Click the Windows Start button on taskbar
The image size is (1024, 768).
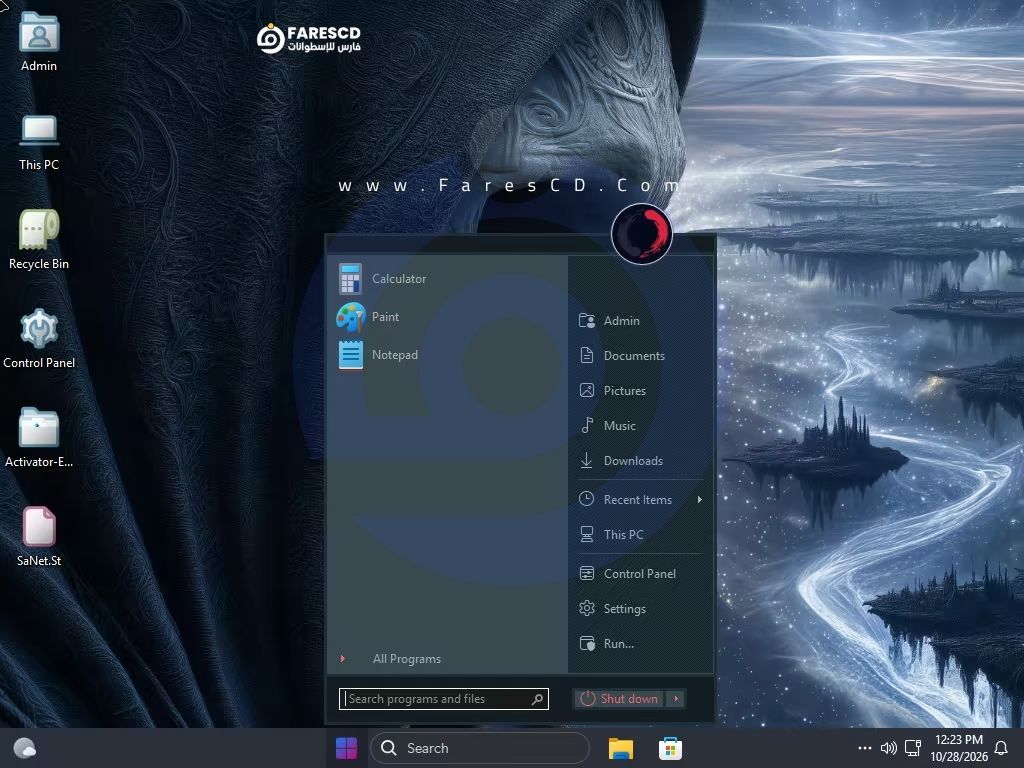click(x=346, y=748)
